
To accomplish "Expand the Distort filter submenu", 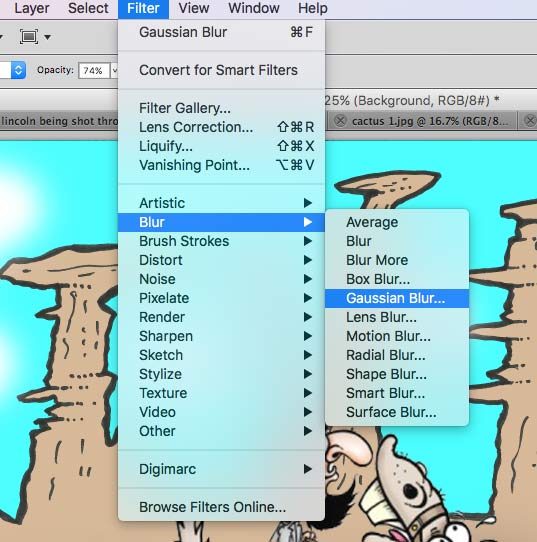I will coord(221,260).
